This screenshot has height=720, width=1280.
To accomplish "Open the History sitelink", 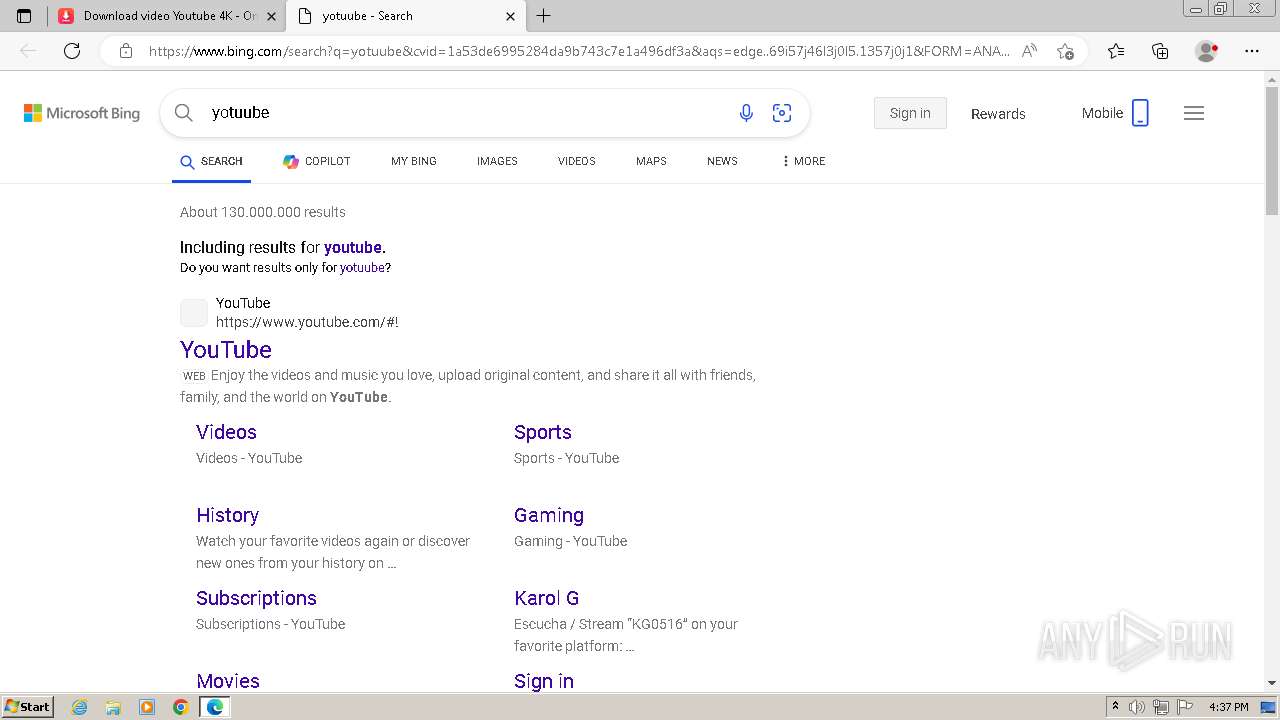I will point(227,515).
